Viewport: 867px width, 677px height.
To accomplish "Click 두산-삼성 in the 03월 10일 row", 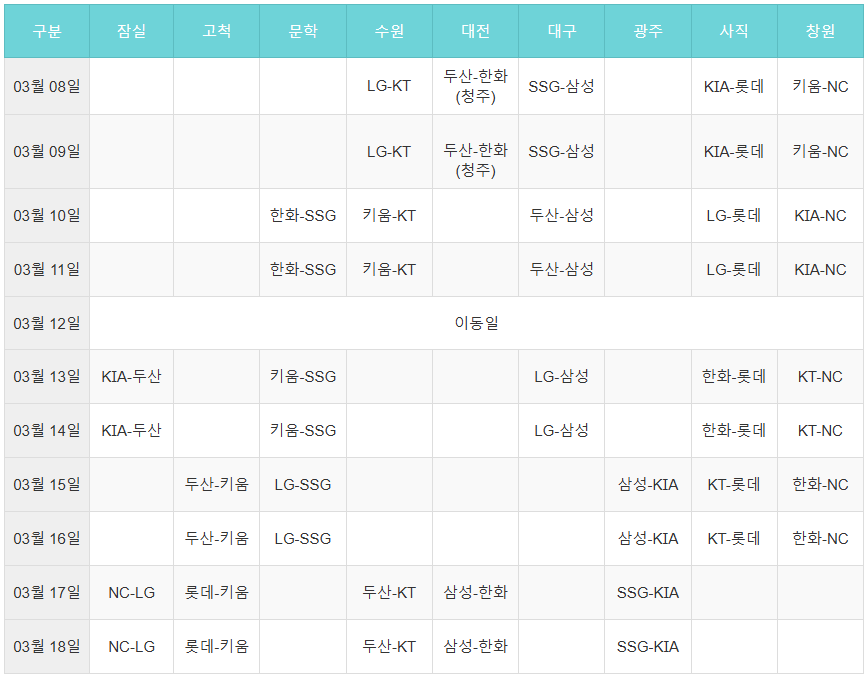I will point(561,215).
